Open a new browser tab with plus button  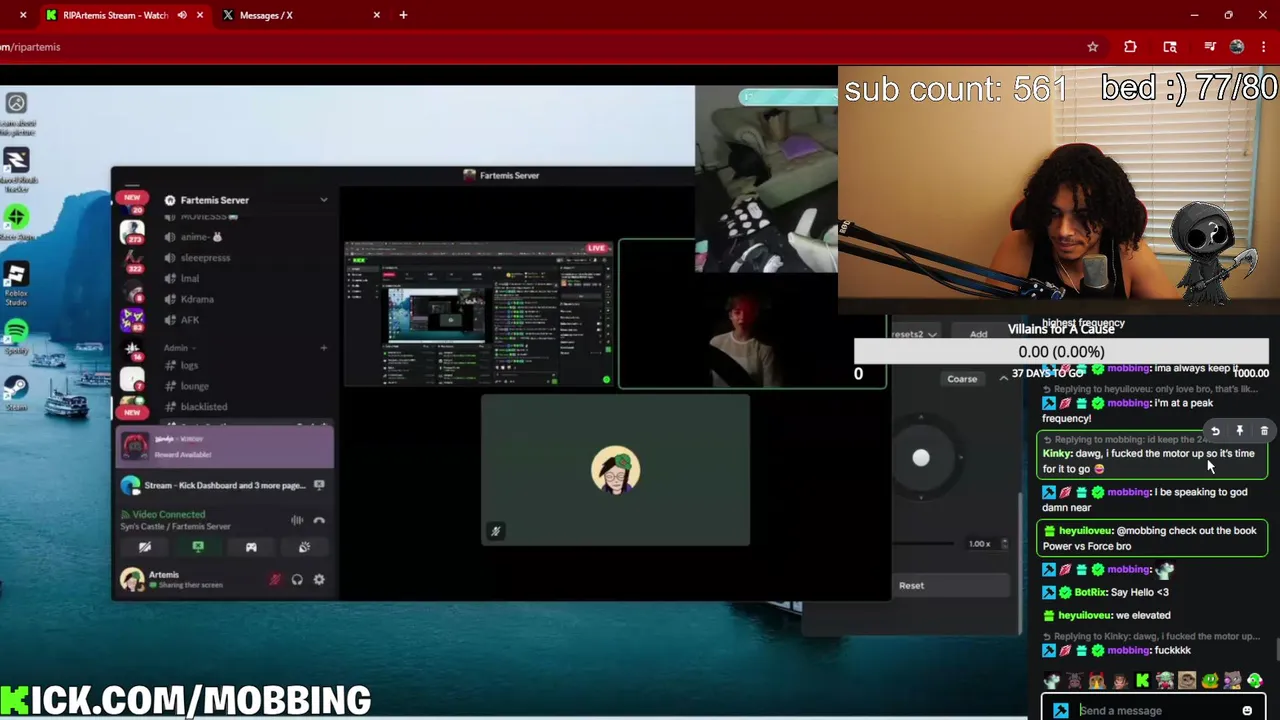tap(403, 15)
